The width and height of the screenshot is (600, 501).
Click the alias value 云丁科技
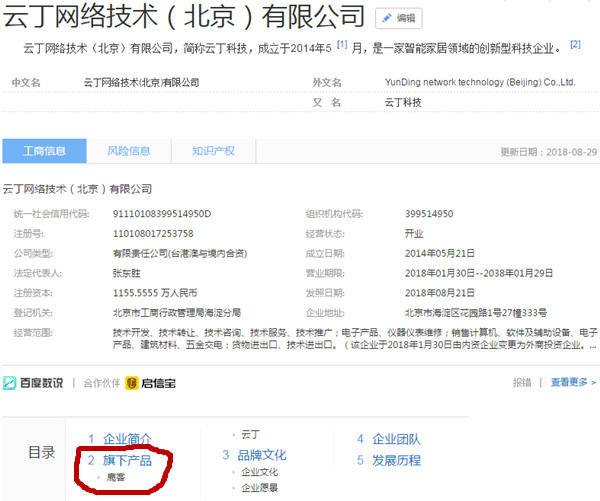403,103
